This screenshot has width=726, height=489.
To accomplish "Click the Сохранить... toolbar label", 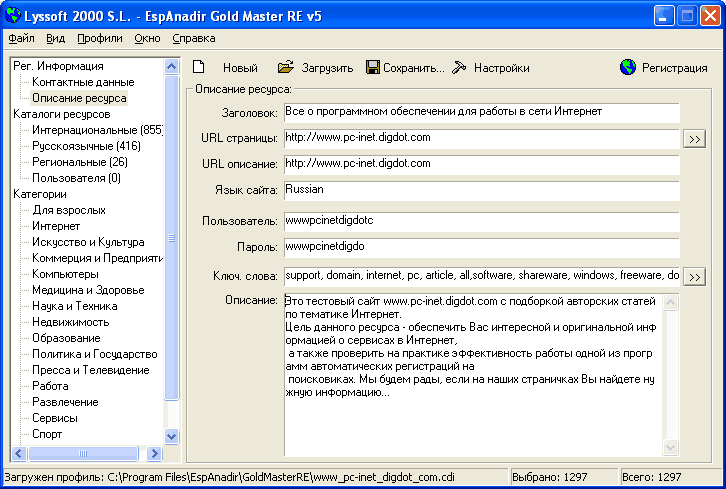I will [413, 68].
